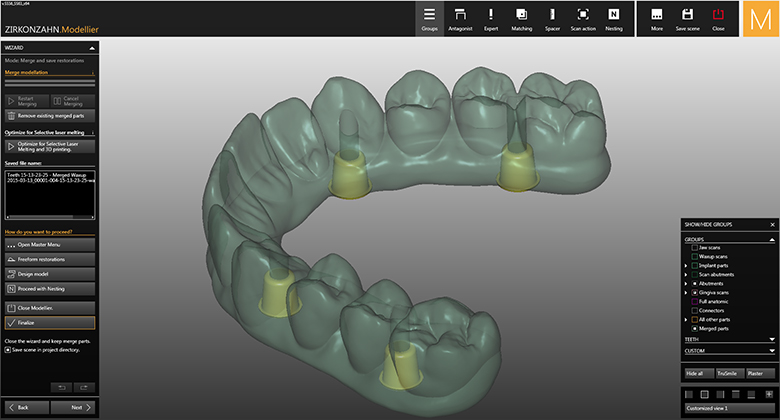Click the Finalize option
The height and width of the screenshot is (420, 780).
click(49, 323)
